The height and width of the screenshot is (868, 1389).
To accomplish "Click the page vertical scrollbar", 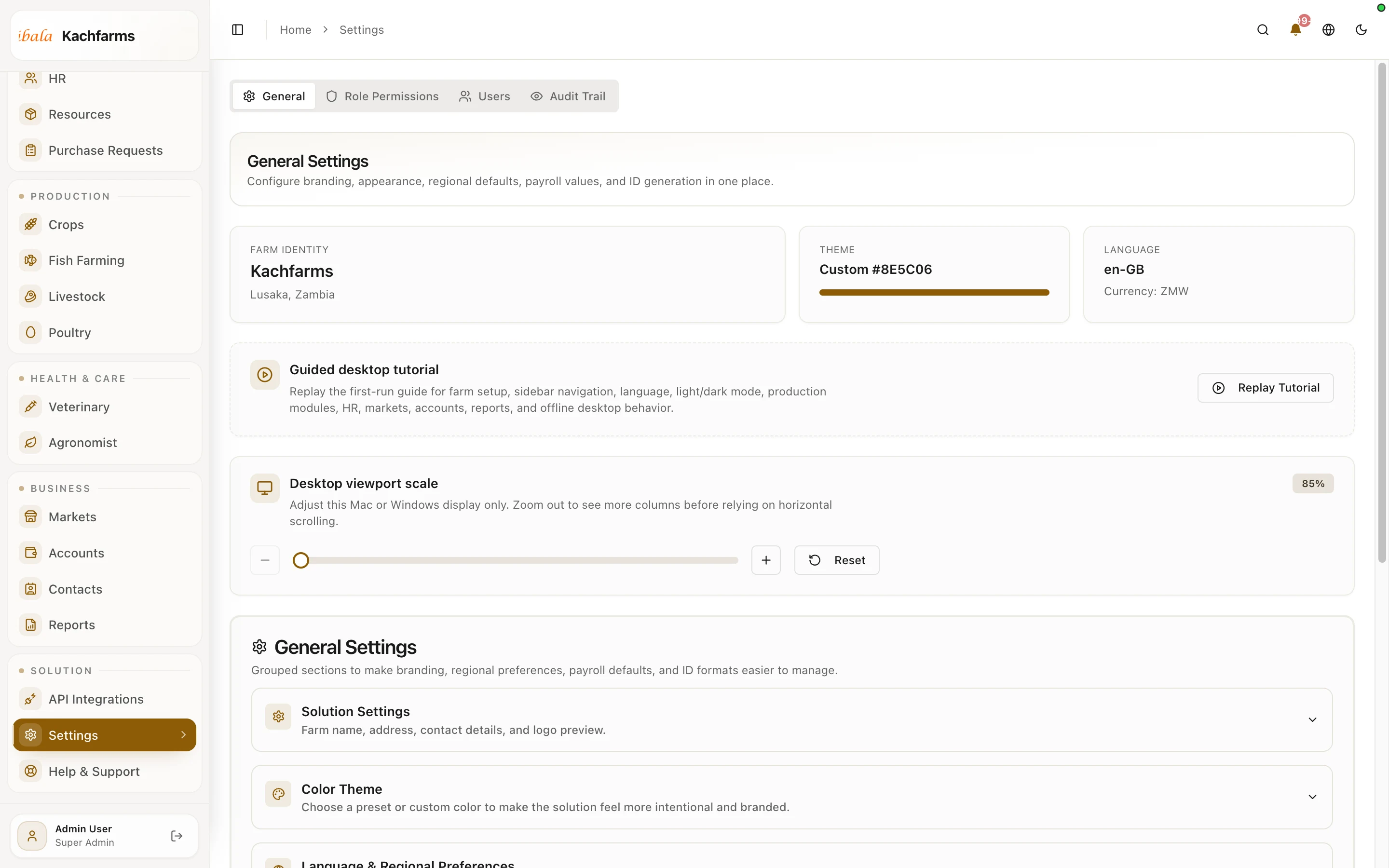I will point(1382,313).
